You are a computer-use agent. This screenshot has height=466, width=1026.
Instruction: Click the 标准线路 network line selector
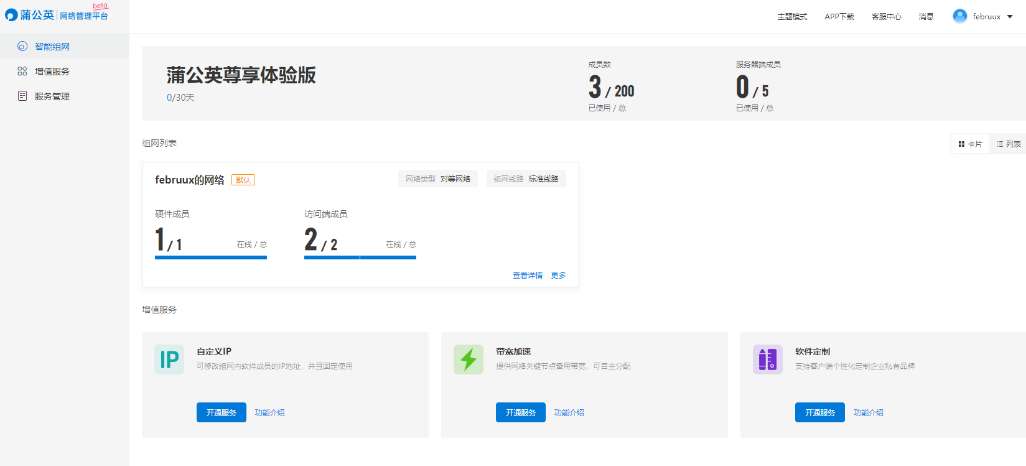(526, 179)
